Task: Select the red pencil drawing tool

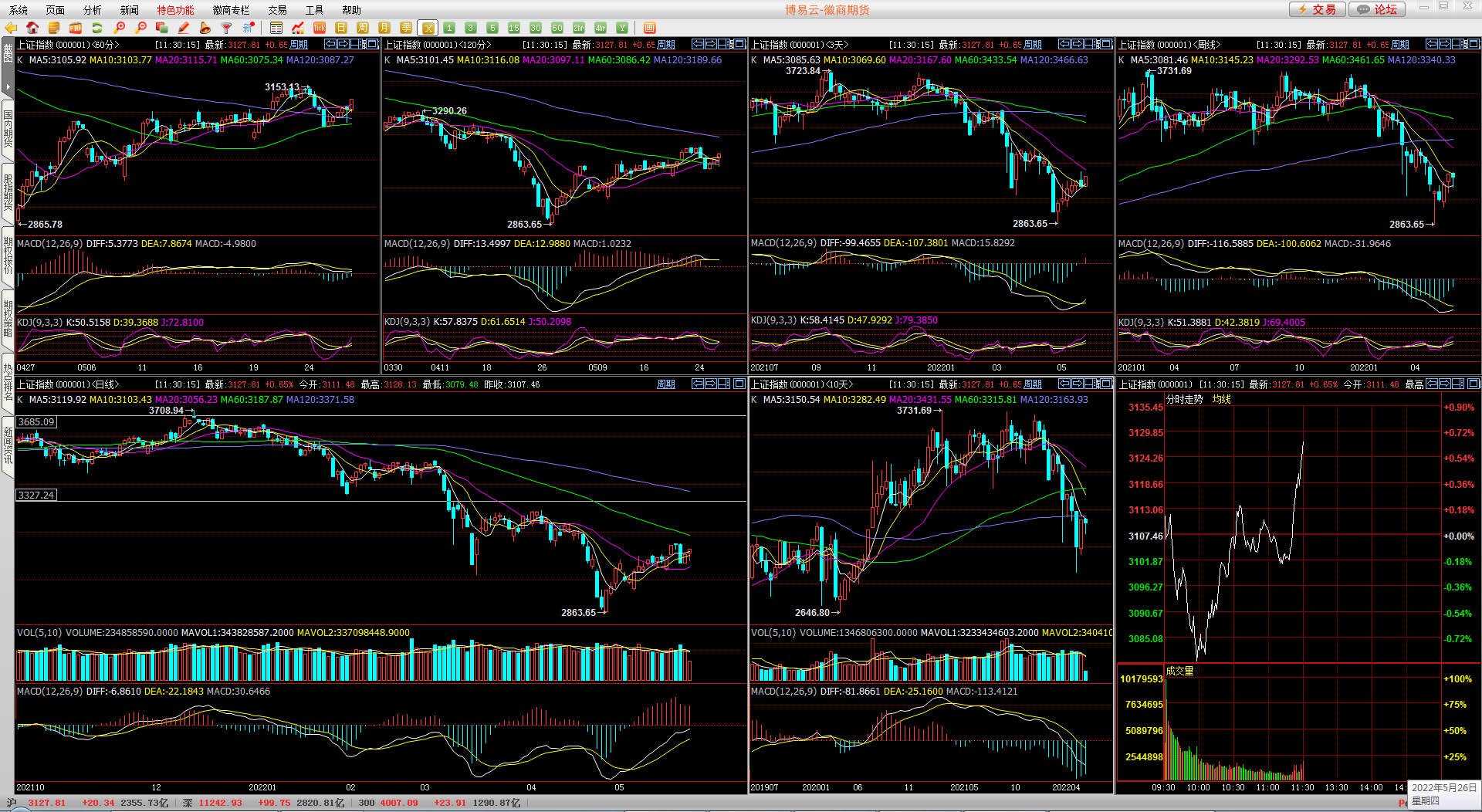Action: point(184,28)
